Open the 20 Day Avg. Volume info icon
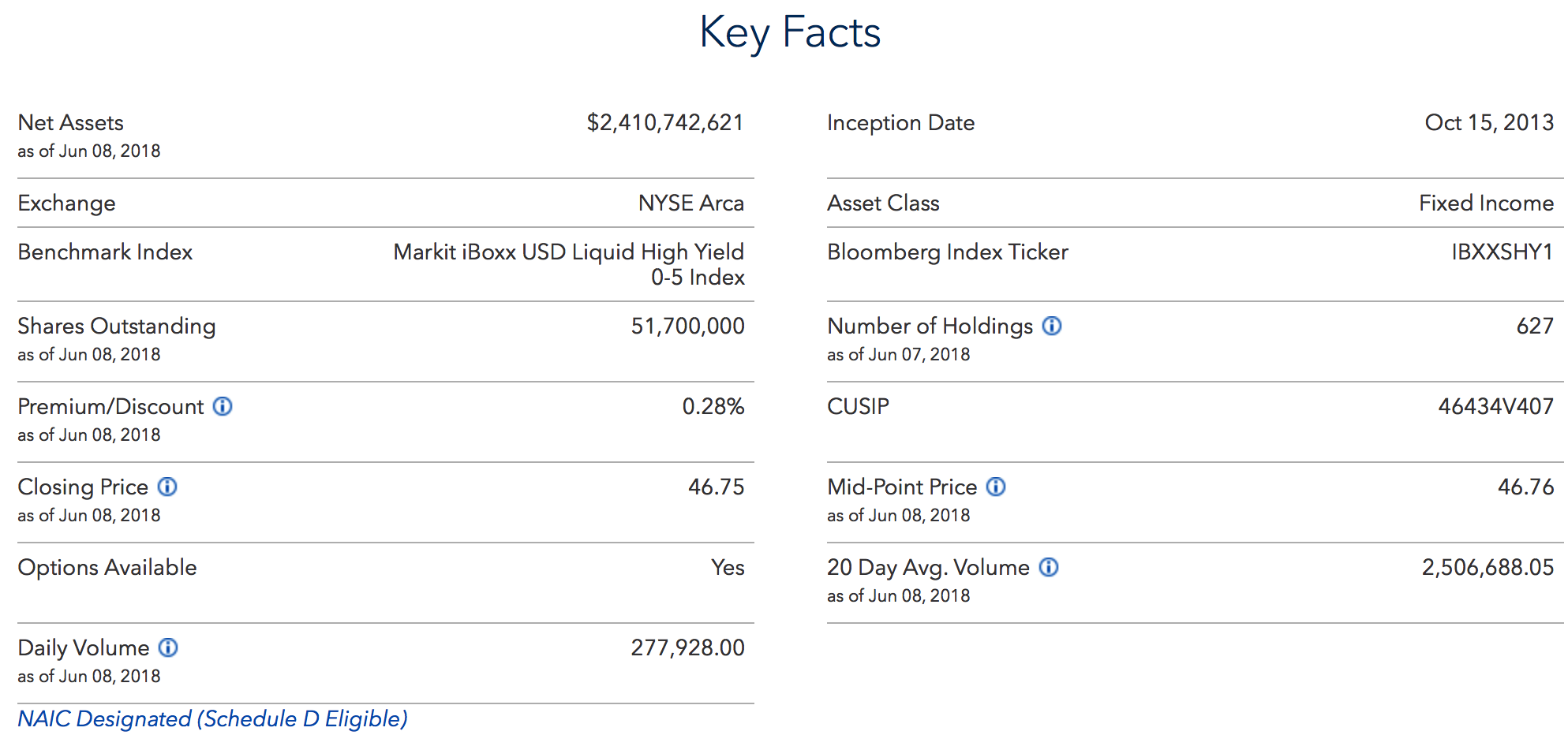The height and width of the screenshot is (735, 1568). click(1049, 567)
